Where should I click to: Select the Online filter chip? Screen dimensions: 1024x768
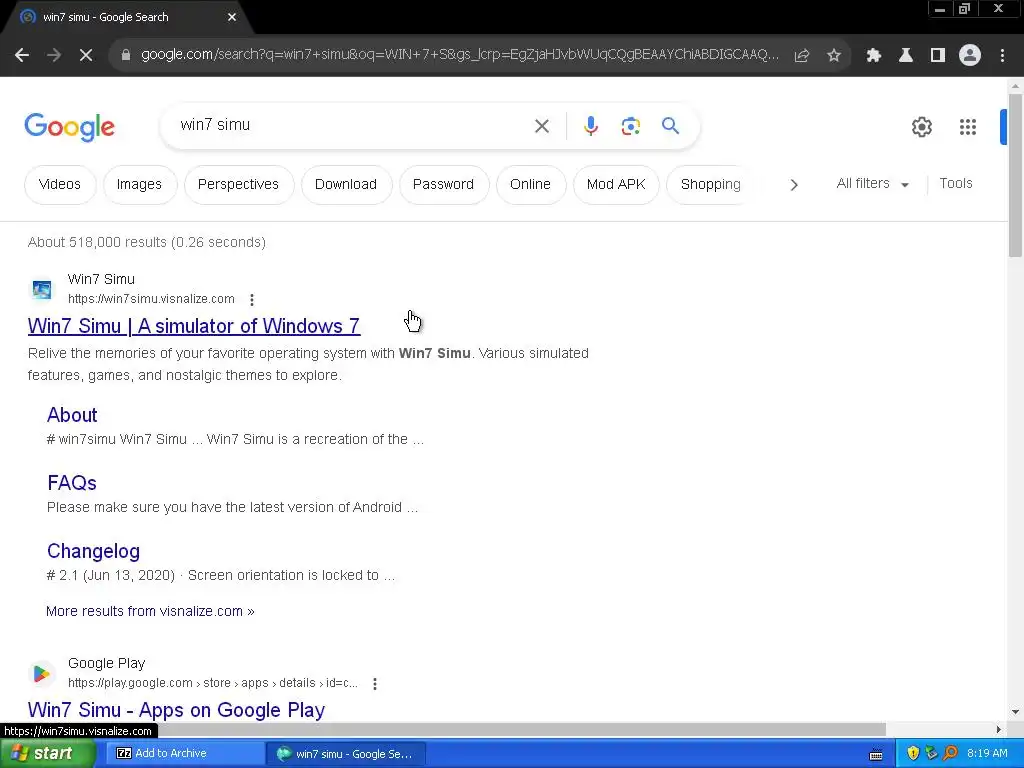pyautogui.click(x=530, y=185)
